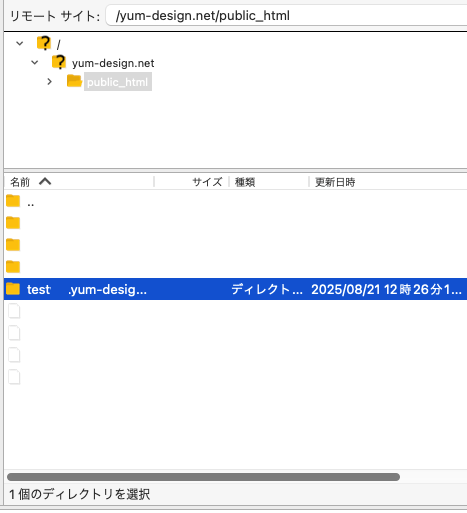This screenshot has width=467, height=513.
Task: Select the public_html tree item label
Action: [x=118, y=82]
